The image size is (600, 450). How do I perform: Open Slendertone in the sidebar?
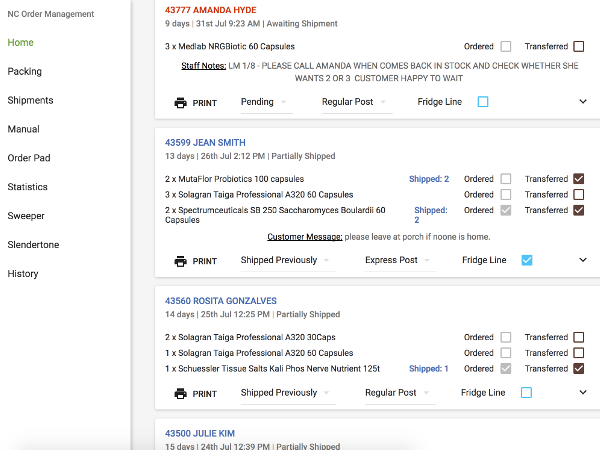click(x=33, y=245)
